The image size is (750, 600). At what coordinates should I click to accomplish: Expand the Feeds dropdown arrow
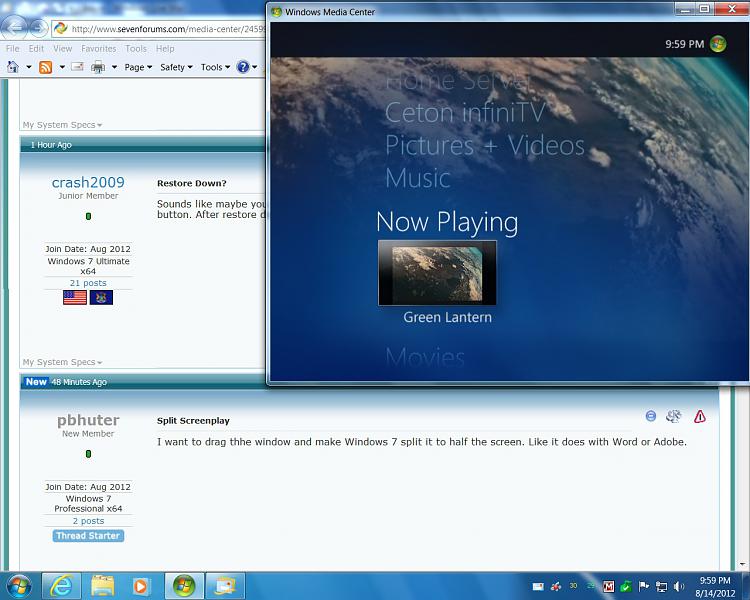[62, 67]
